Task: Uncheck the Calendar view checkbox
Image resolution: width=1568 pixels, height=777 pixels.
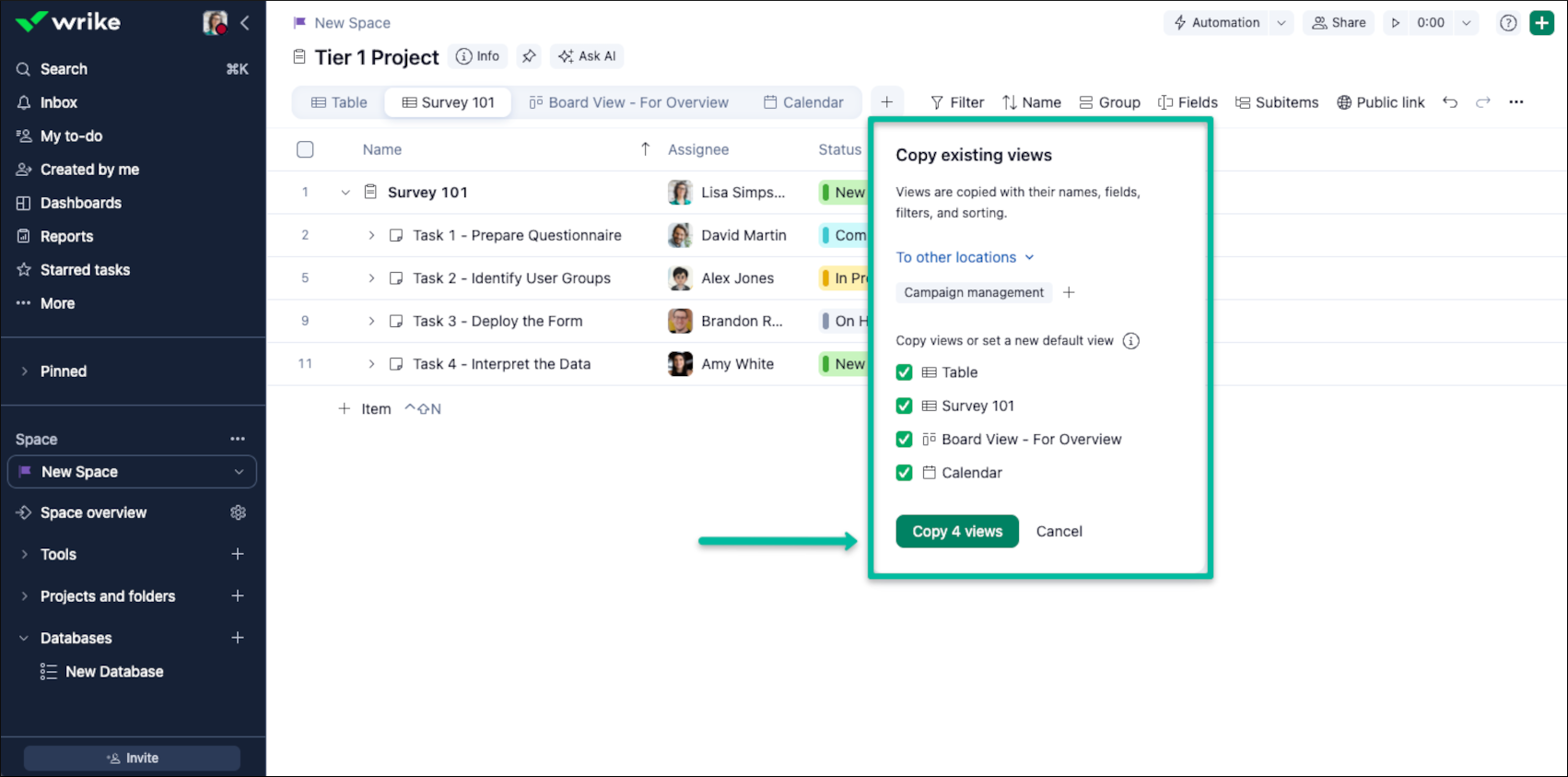Action: click(904, 473)
